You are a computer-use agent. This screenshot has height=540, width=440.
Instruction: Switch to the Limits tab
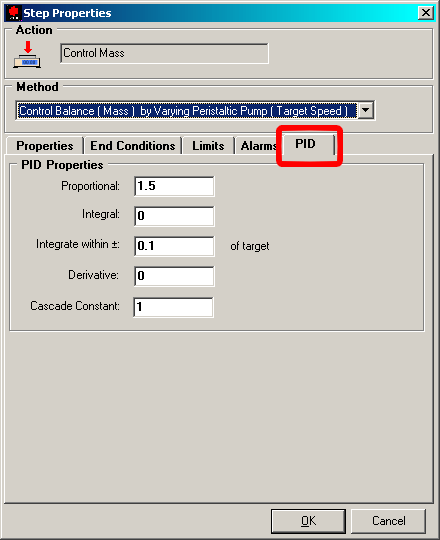[208, 146]
